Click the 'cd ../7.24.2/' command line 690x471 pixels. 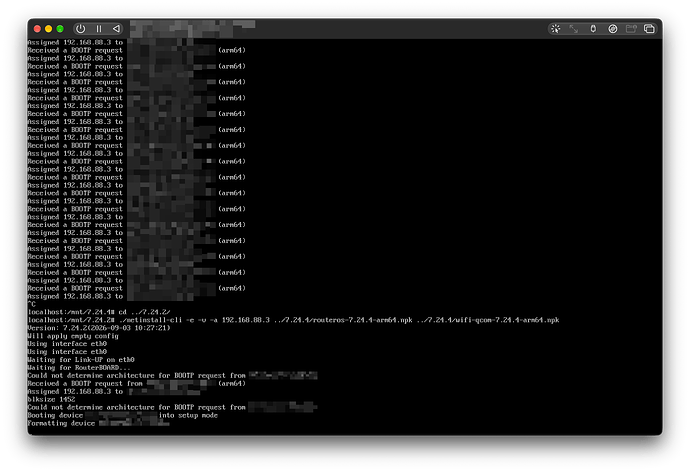[99, 312]
